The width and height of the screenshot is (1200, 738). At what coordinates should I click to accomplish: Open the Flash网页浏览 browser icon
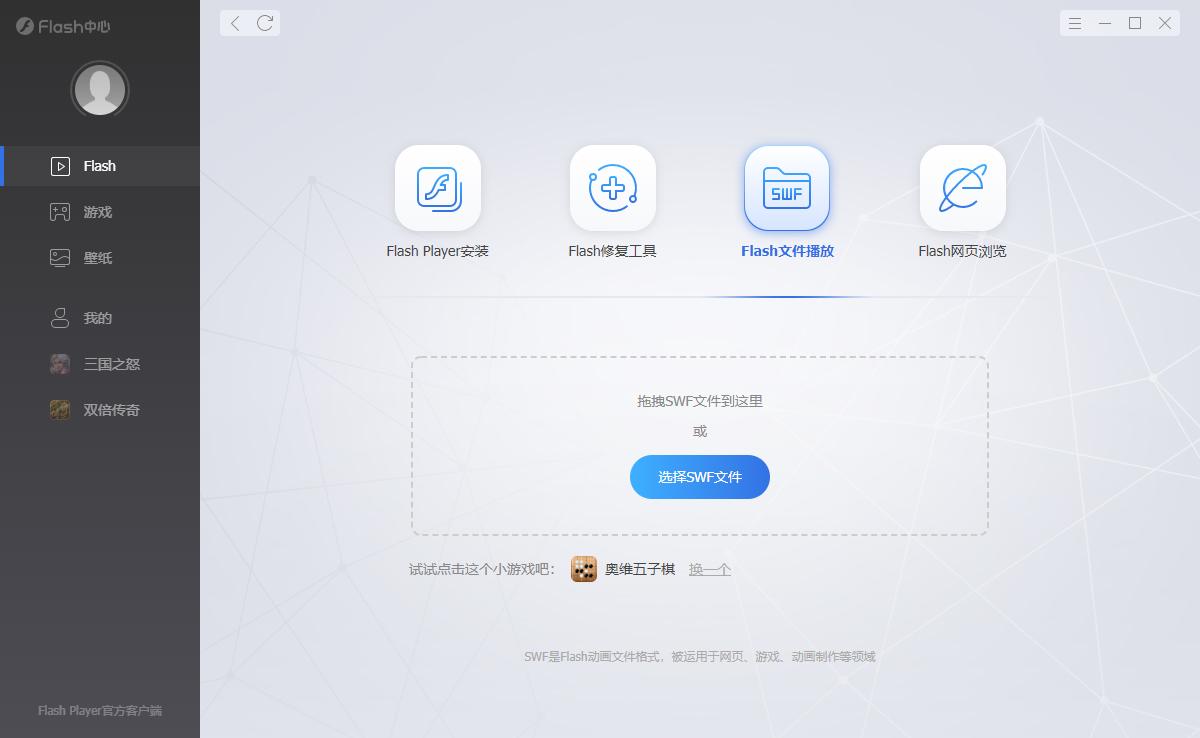click(963, 188)
